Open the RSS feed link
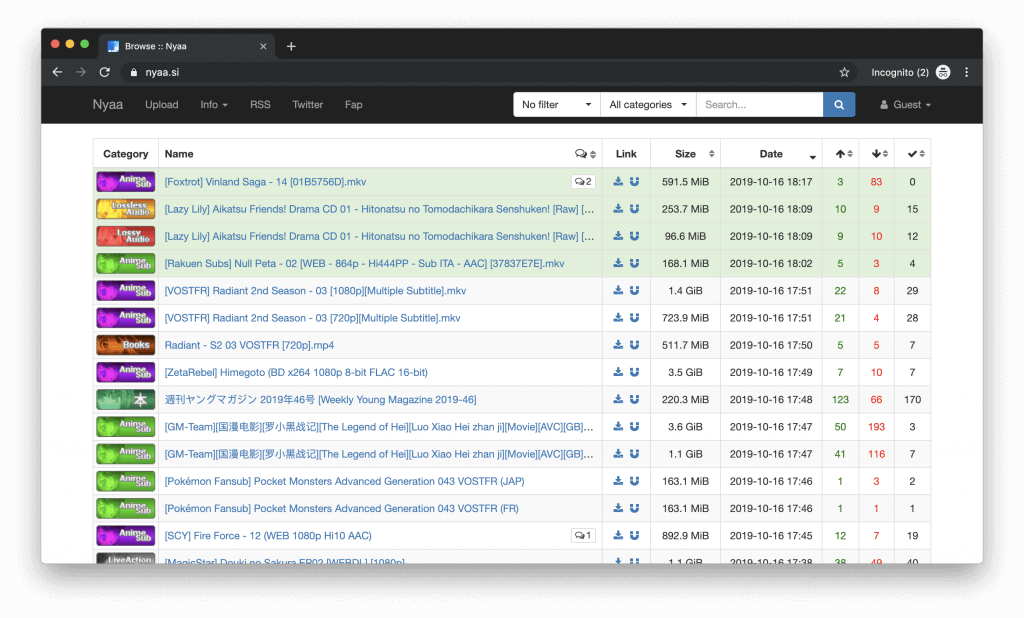This screenshot has height=618, width=1024. coord(260,105)
